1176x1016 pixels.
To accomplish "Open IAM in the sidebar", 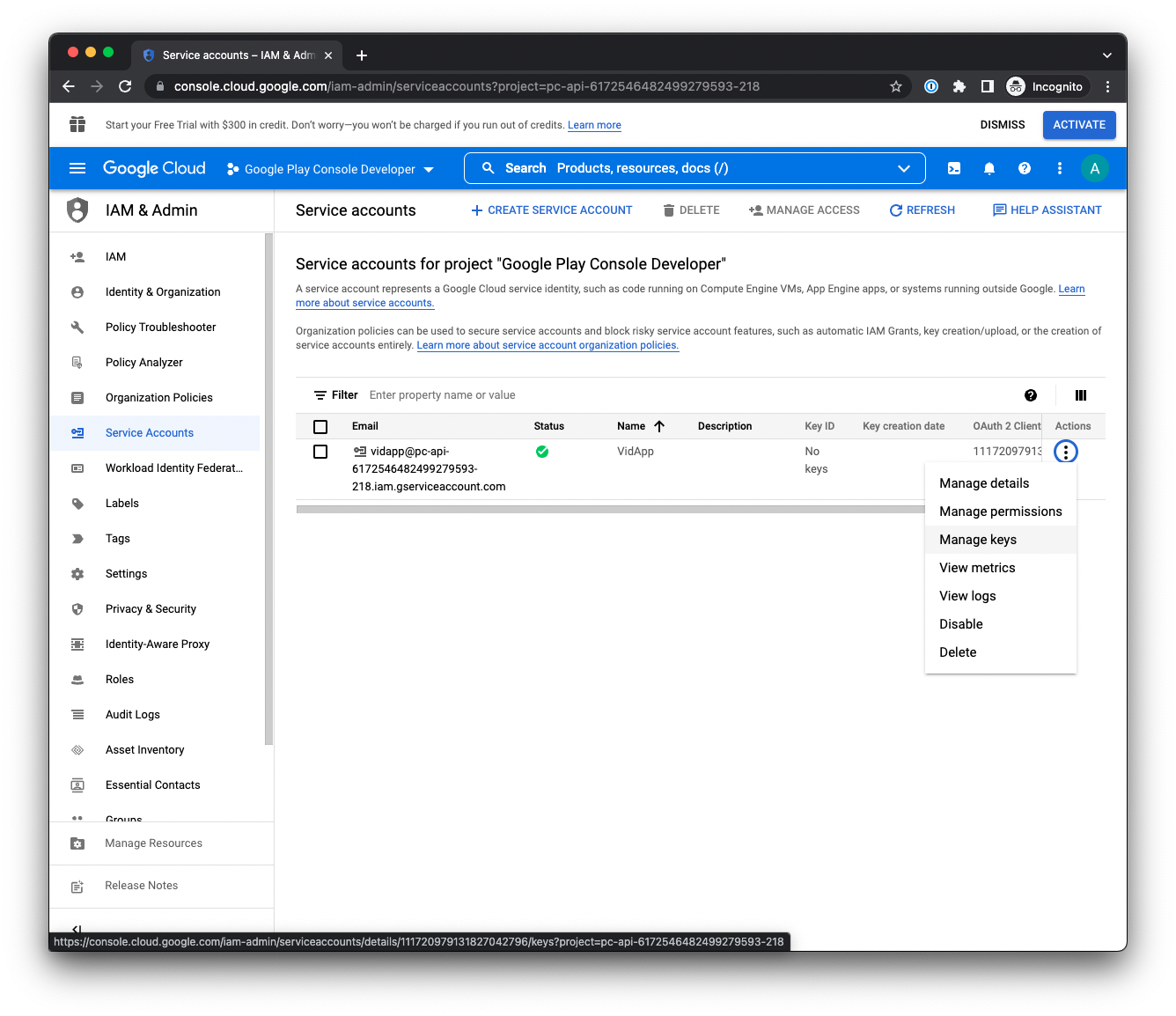I will [x=155, y=257].
